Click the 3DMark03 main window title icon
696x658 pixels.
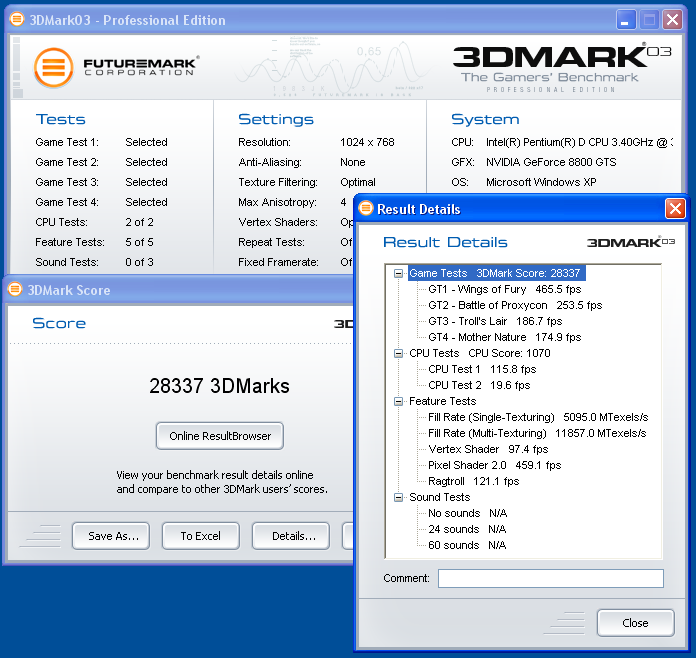coord(17,19)
